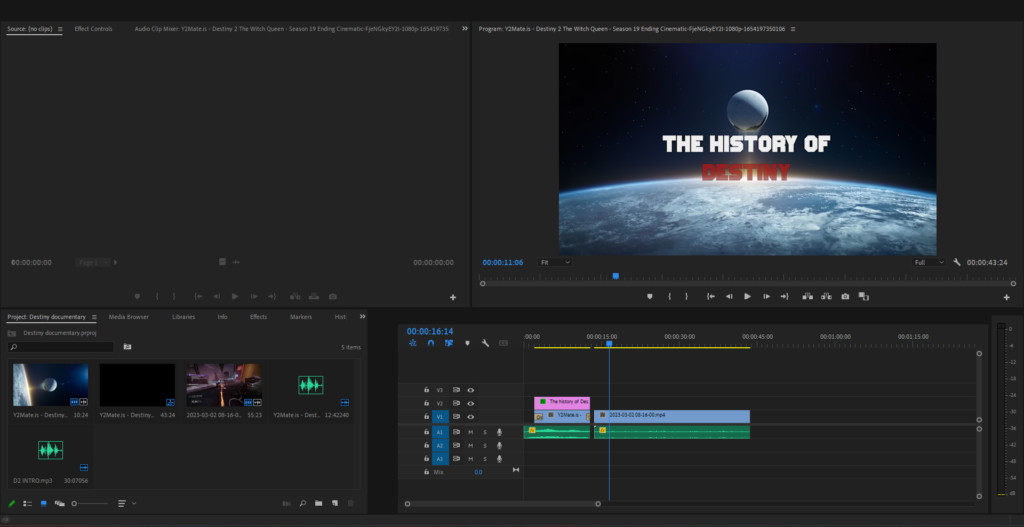The height and width of the screenshot is (527, 1024).
Task: Click Go to In point in Program monitor
Action: [711, 296]
